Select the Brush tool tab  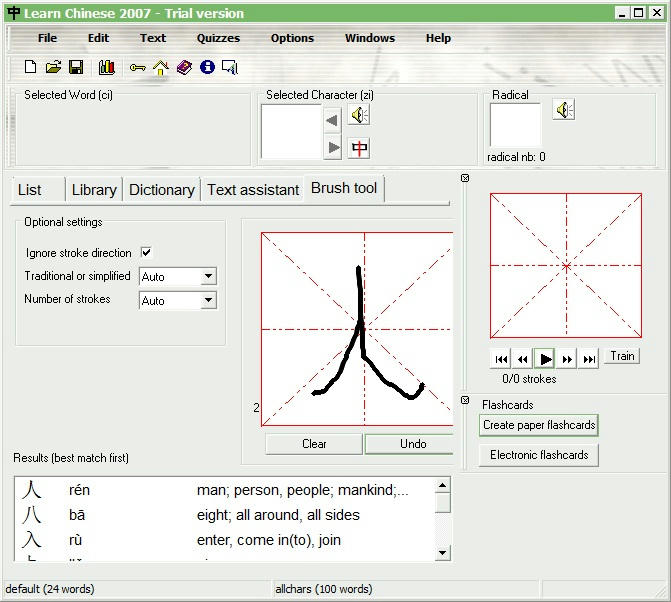coord(344,188)
